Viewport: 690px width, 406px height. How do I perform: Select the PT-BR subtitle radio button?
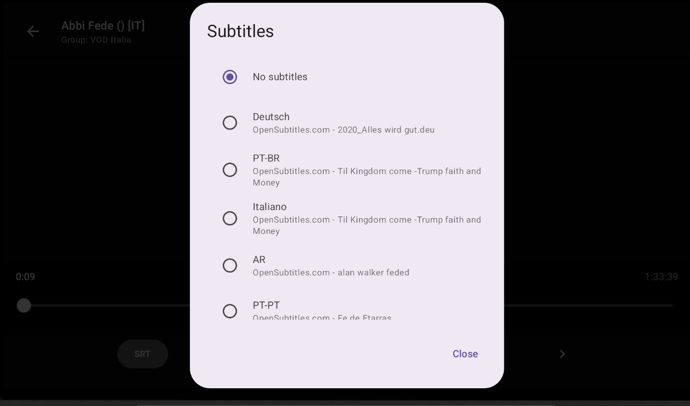click(230, 170)
